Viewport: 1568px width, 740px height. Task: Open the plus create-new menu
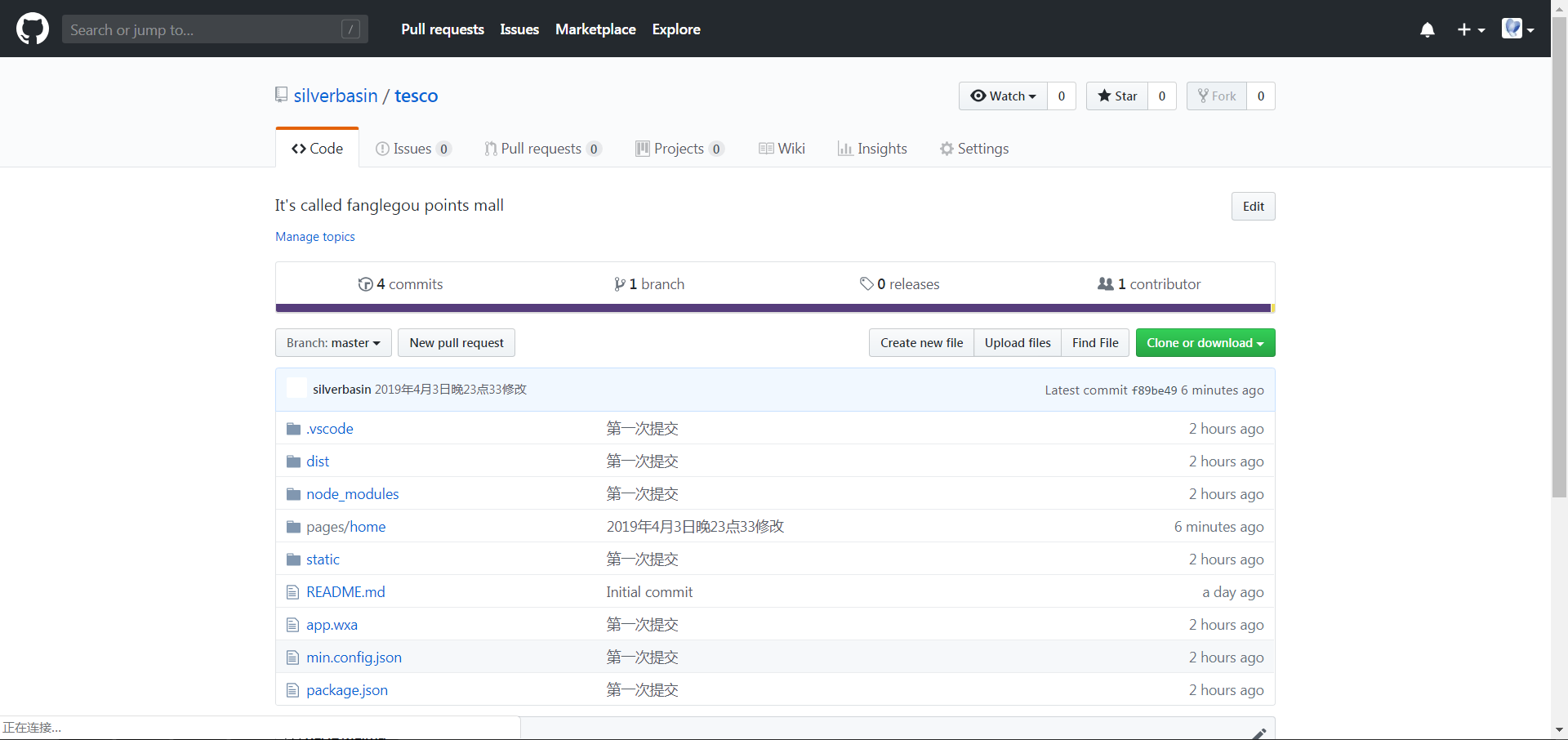click(x=1471, y=29)
